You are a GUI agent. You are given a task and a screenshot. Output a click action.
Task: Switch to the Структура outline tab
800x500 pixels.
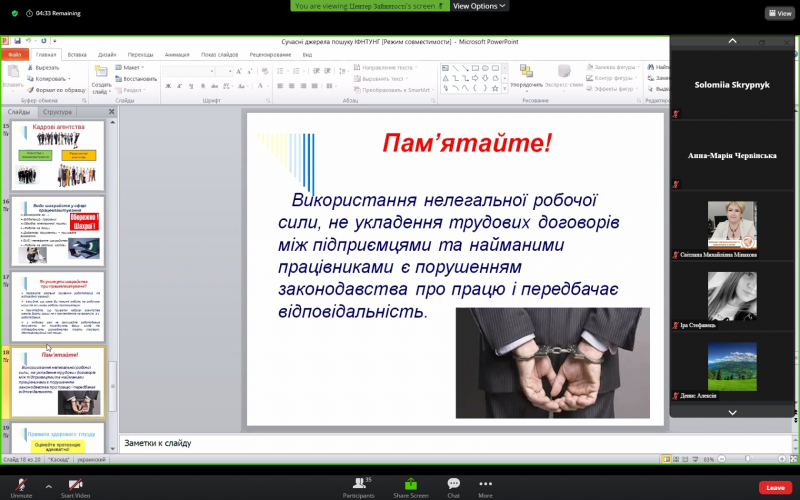[57, 112]
